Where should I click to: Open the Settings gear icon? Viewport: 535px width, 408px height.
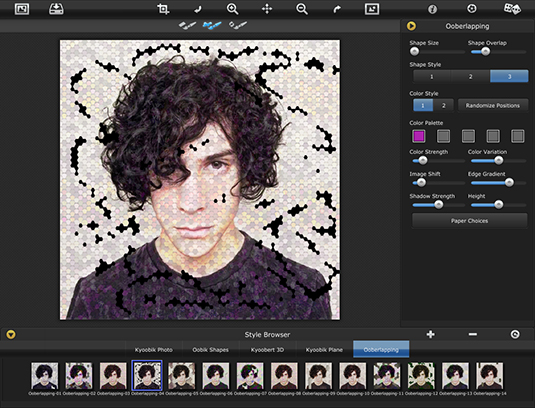(472, 9)
